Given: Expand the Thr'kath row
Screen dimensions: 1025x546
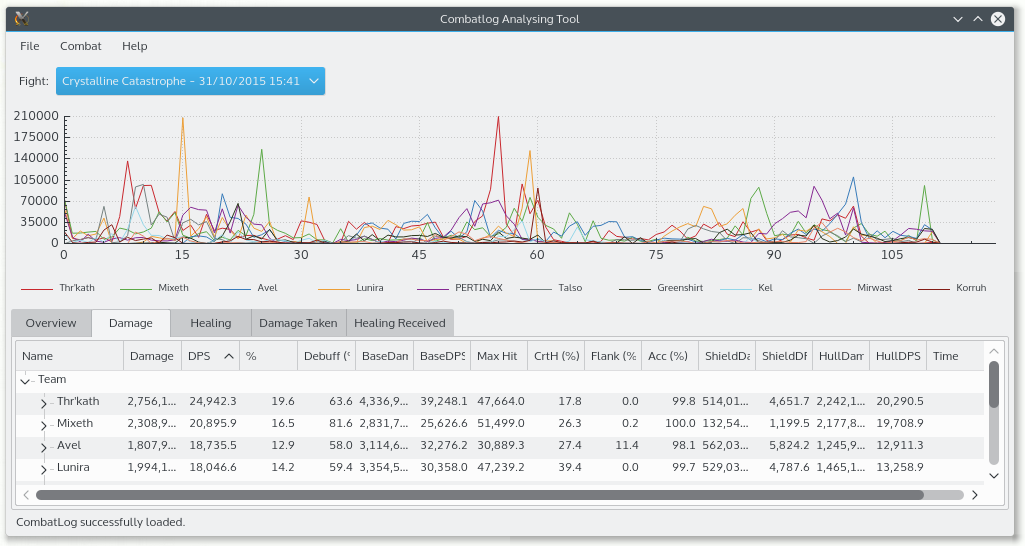Looking at the screenshot, I should (x=44, y=403).
